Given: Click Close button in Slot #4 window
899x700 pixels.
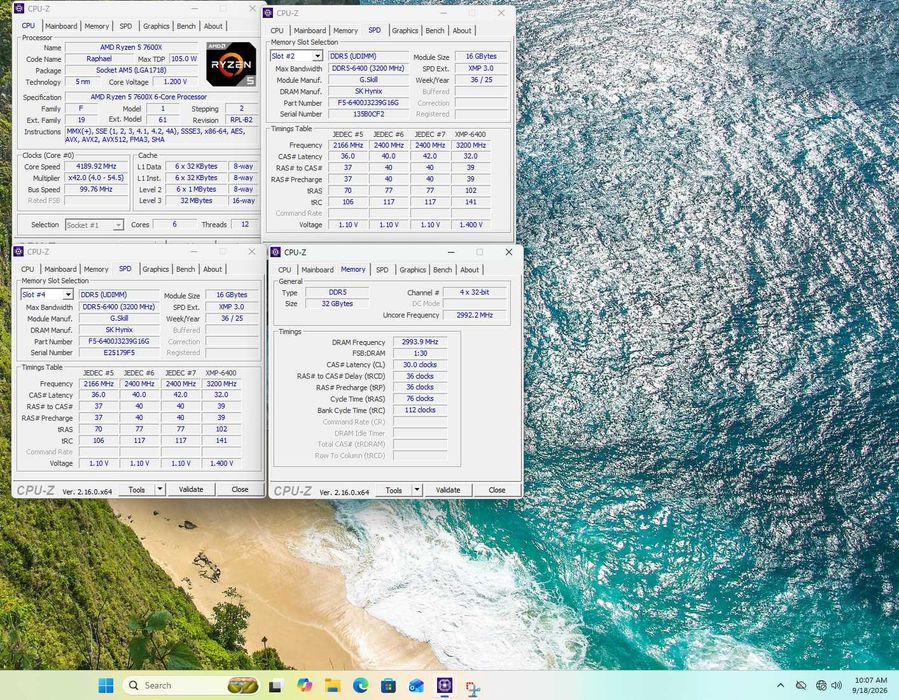Looking at the screenshot, I should point(240,489).
